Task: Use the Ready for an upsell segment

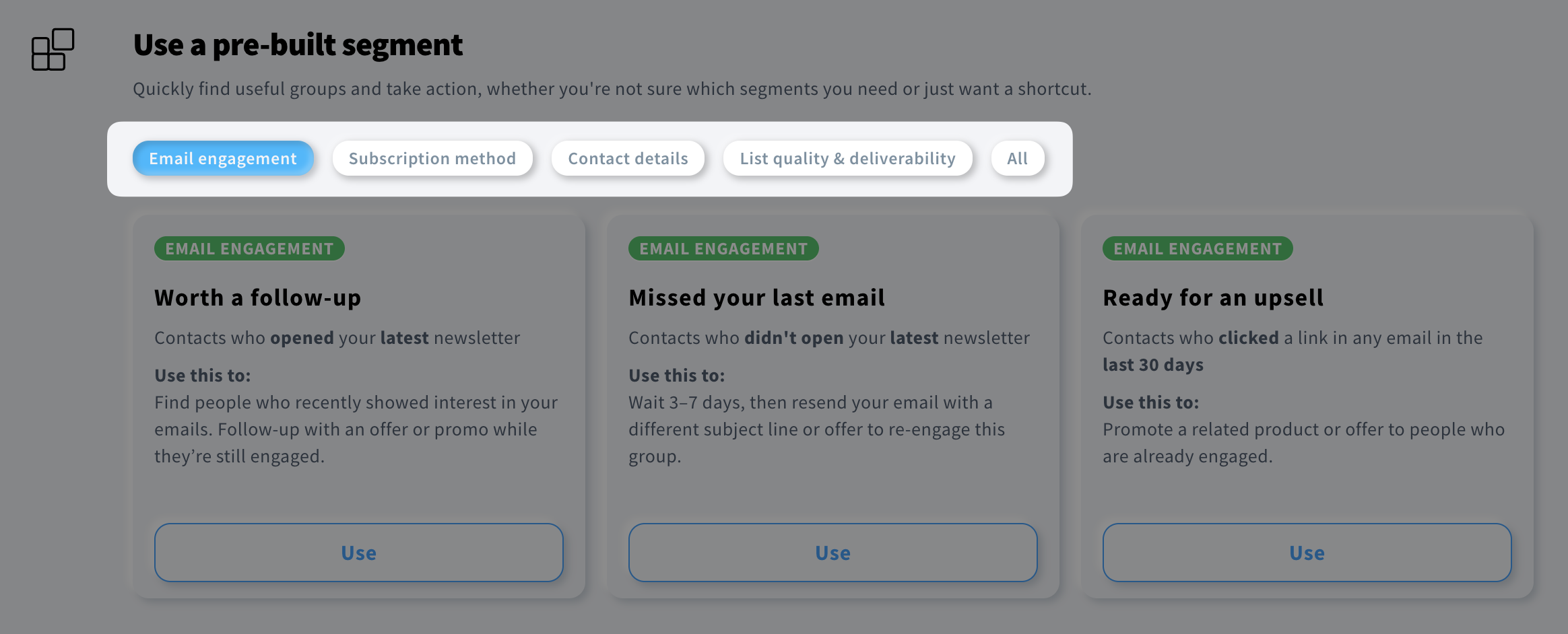Action: pyautogui.click(x=1307, y=553)
